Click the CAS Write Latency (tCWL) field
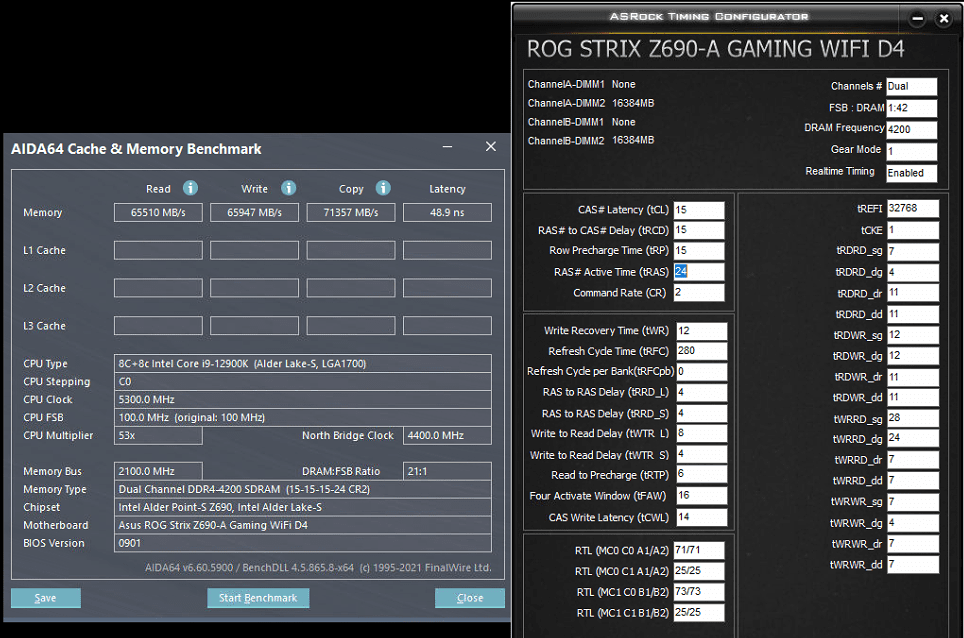Image resolution: width=964 pixels, height=638 pixels. click(701, 518)
